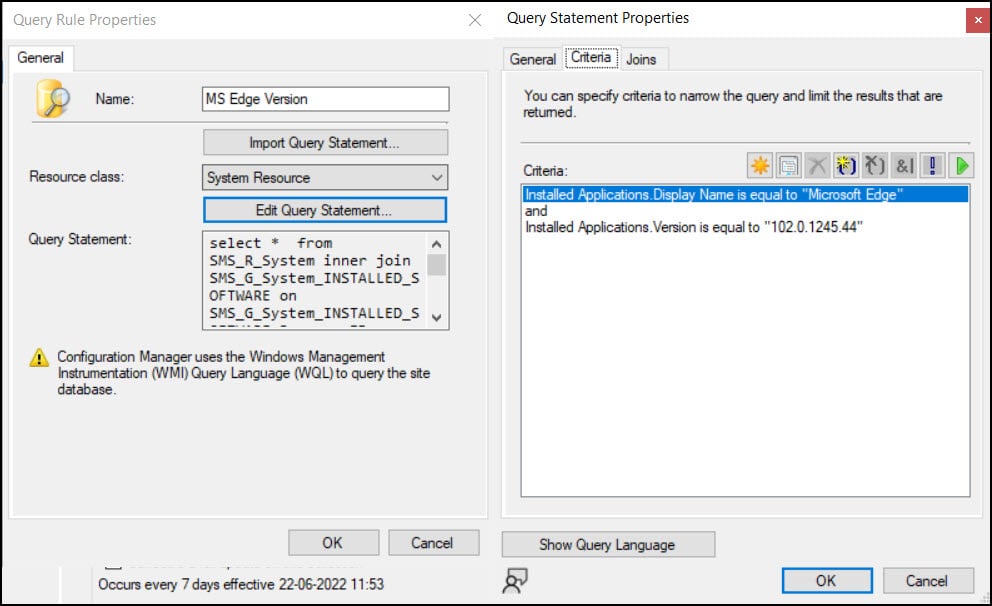The width and height of the screenshot is (992, 606).
Task: Click the yellow warning triangle icon
Action: [x=39, y=357]
